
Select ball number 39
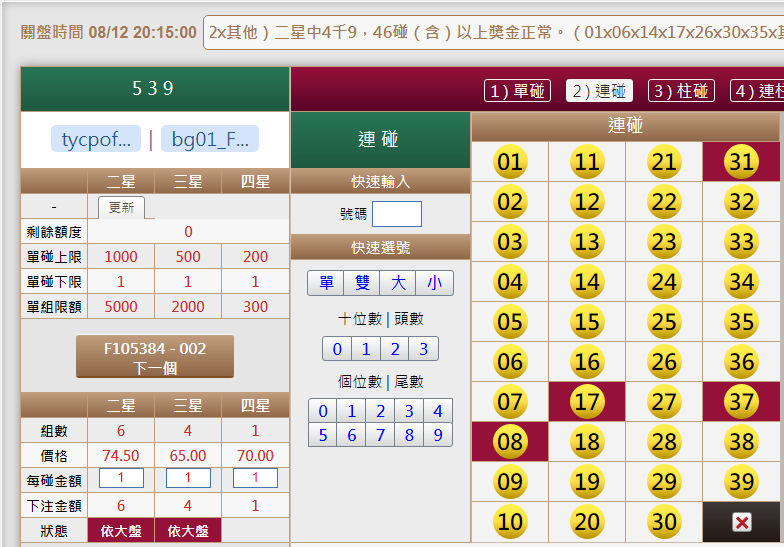click(742, 482)
